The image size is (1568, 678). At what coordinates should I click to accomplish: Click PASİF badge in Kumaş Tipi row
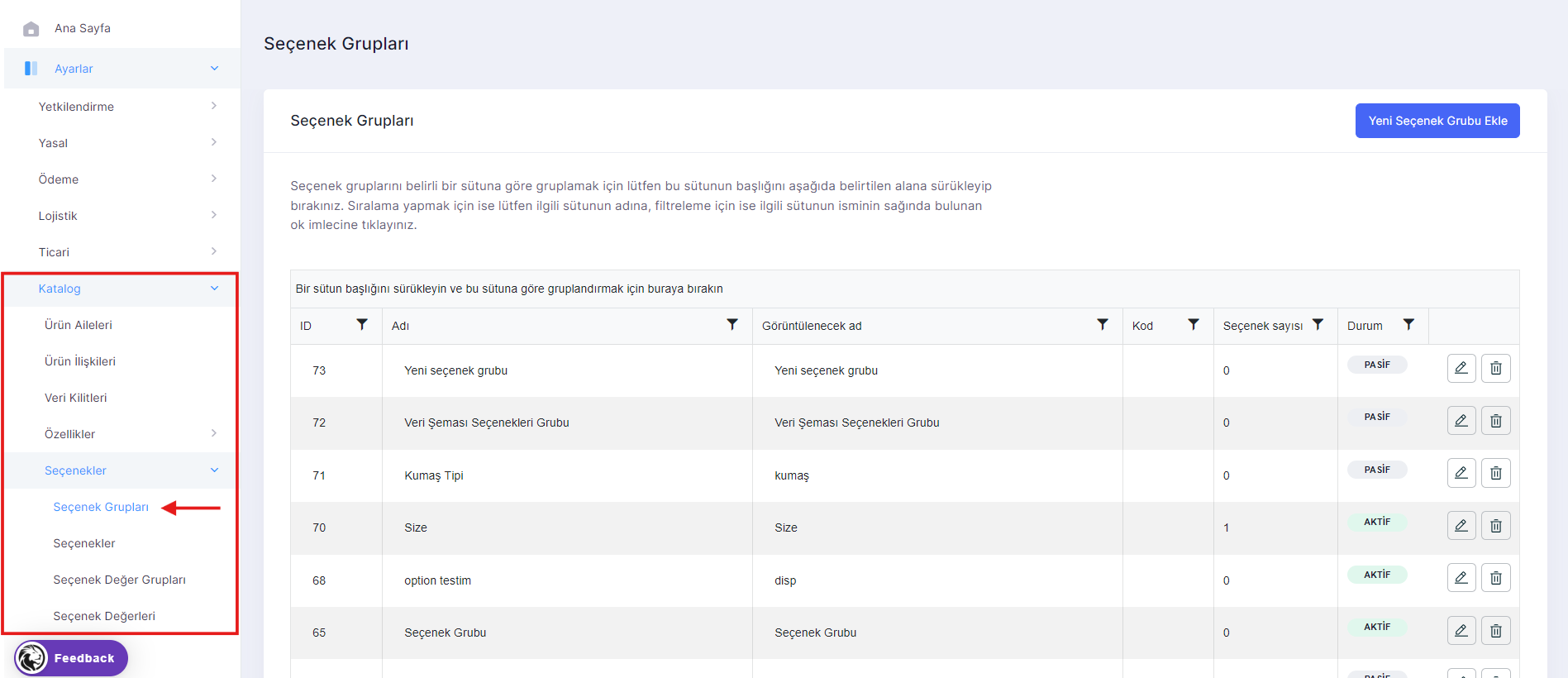[1377, 470]
